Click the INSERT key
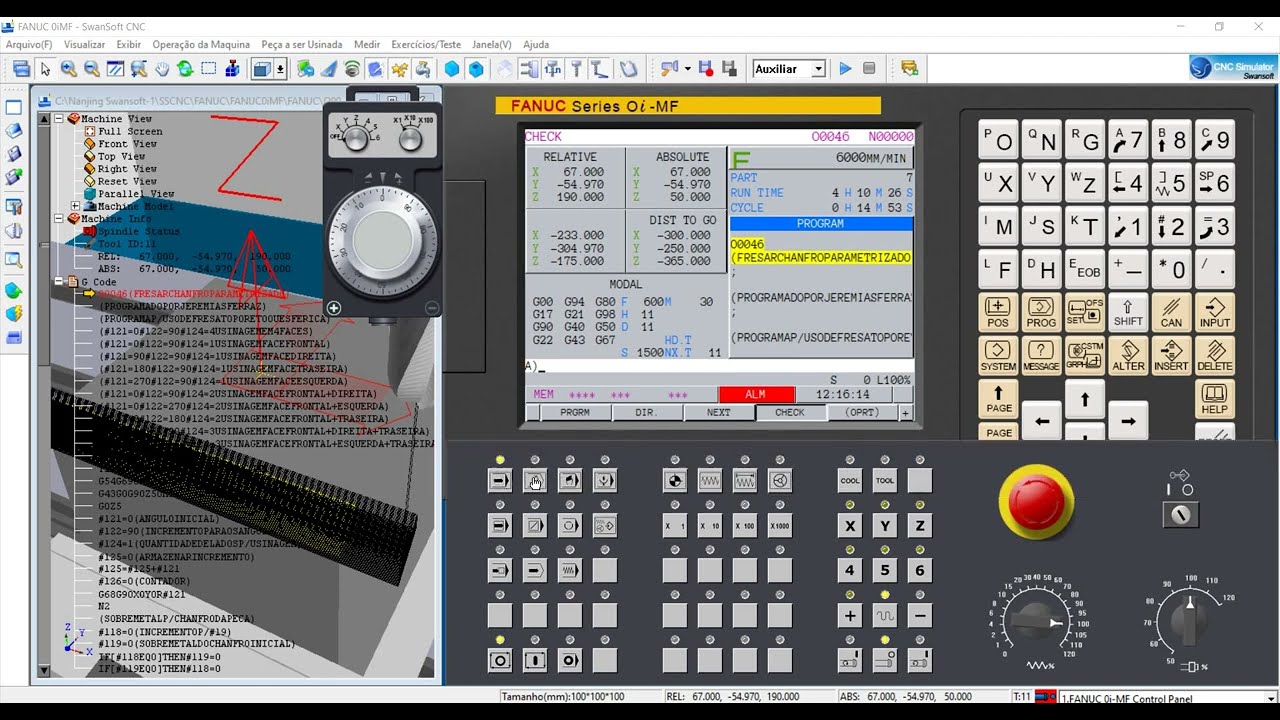 click(x=1172, y=356)
